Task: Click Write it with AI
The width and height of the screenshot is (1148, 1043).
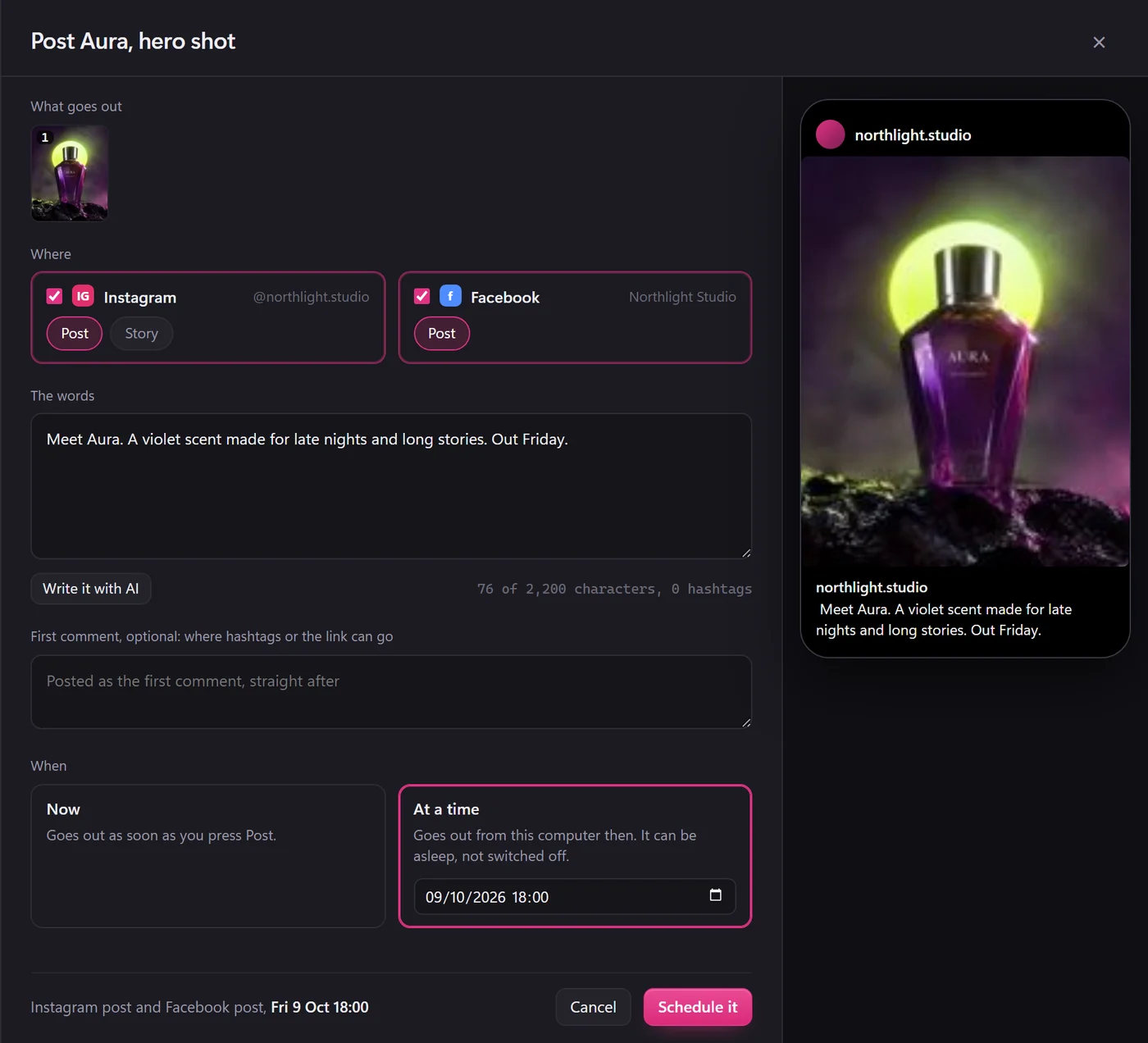Action: click(91, 589)
